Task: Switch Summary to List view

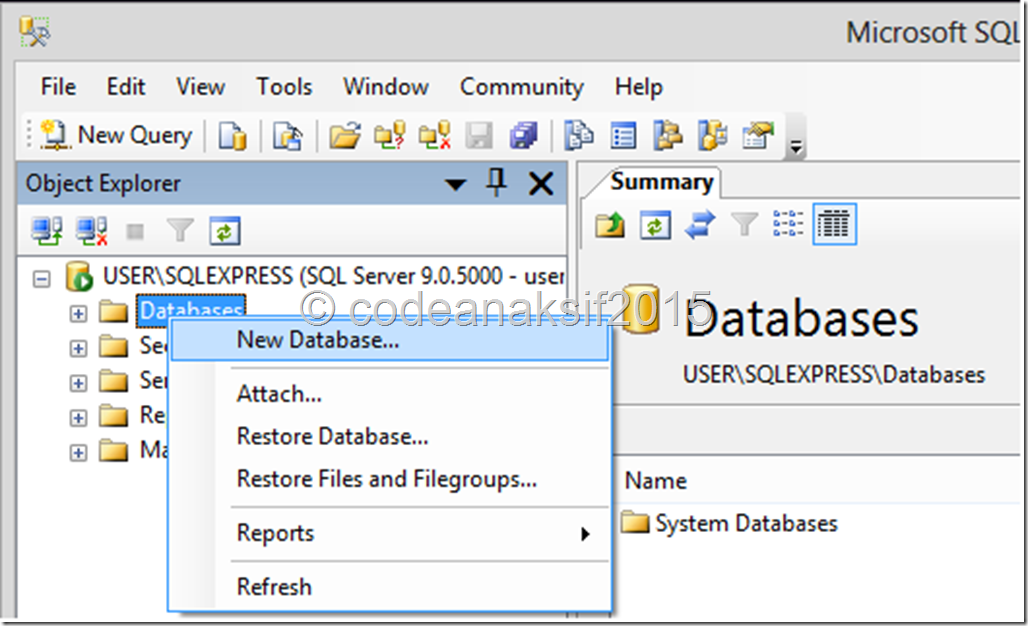Action: point(788,224)
